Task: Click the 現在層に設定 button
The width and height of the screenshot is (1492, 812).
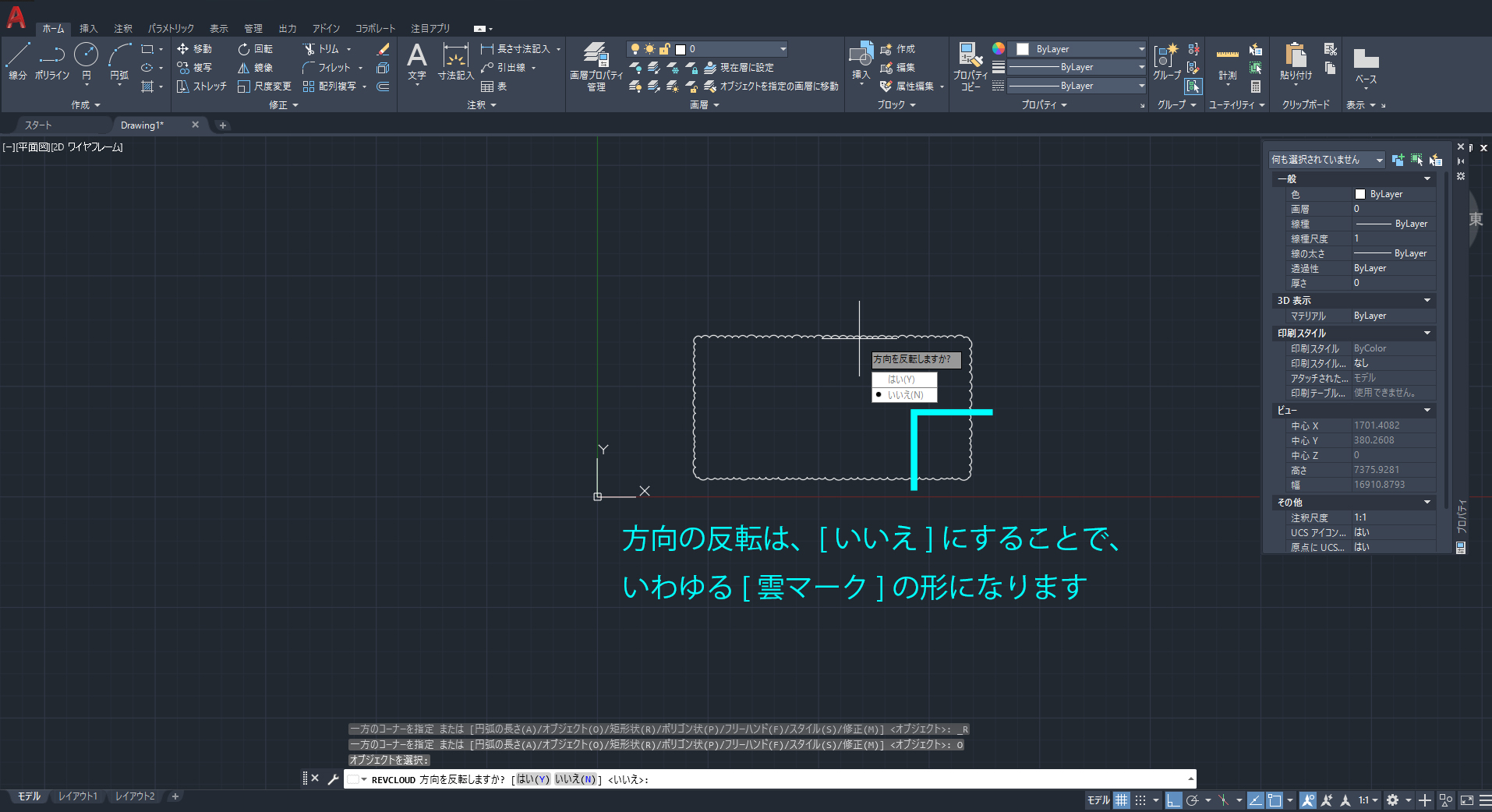Action: tap(741, 67)
